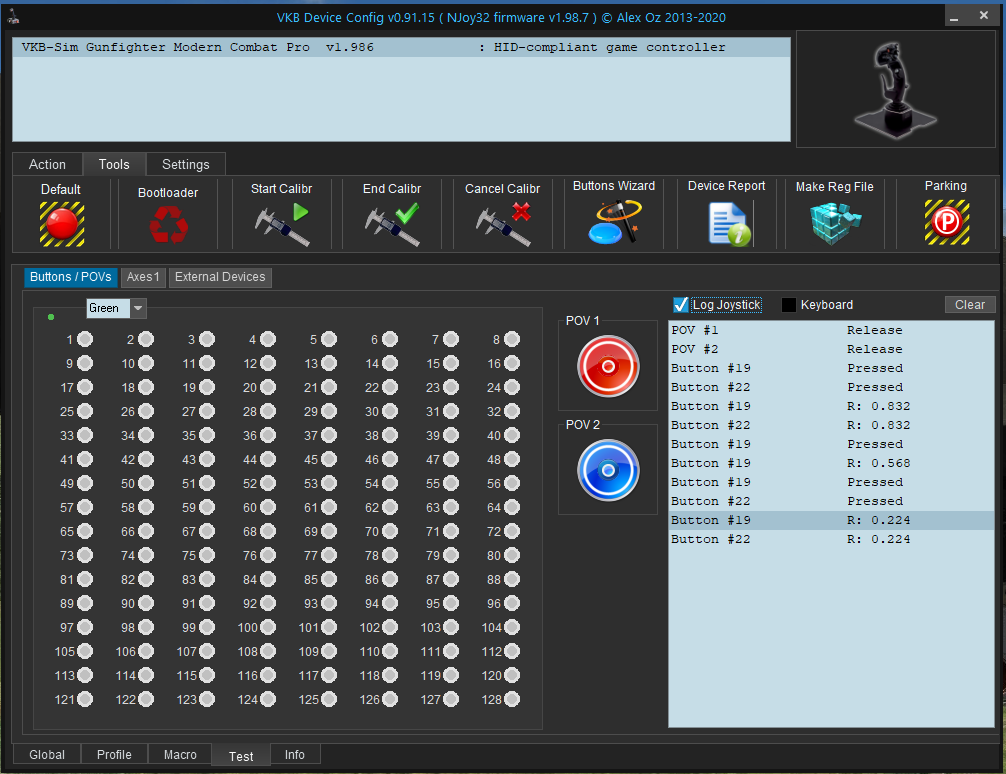Open the External Devices tab
This screenshot has height=774, width=1006.
(220, 277)
